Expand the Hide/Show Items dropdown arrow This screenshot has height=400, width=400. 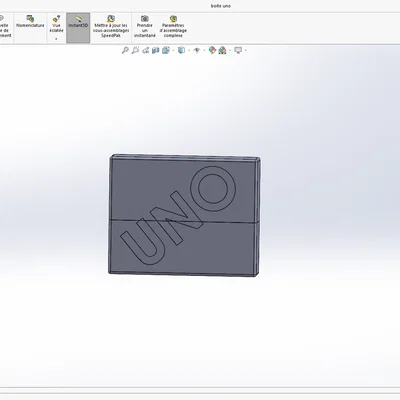pos(204,51)
